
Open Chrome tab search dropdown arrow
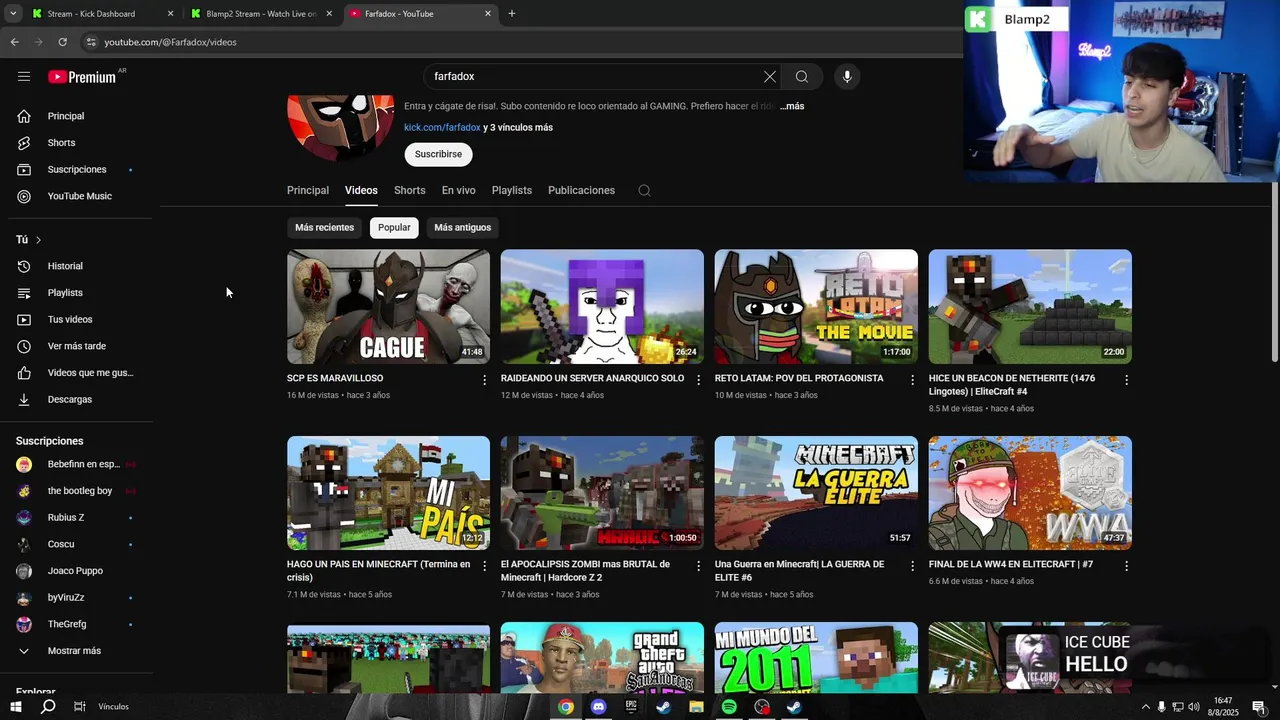pyautogui.click(x=13, y=14)
